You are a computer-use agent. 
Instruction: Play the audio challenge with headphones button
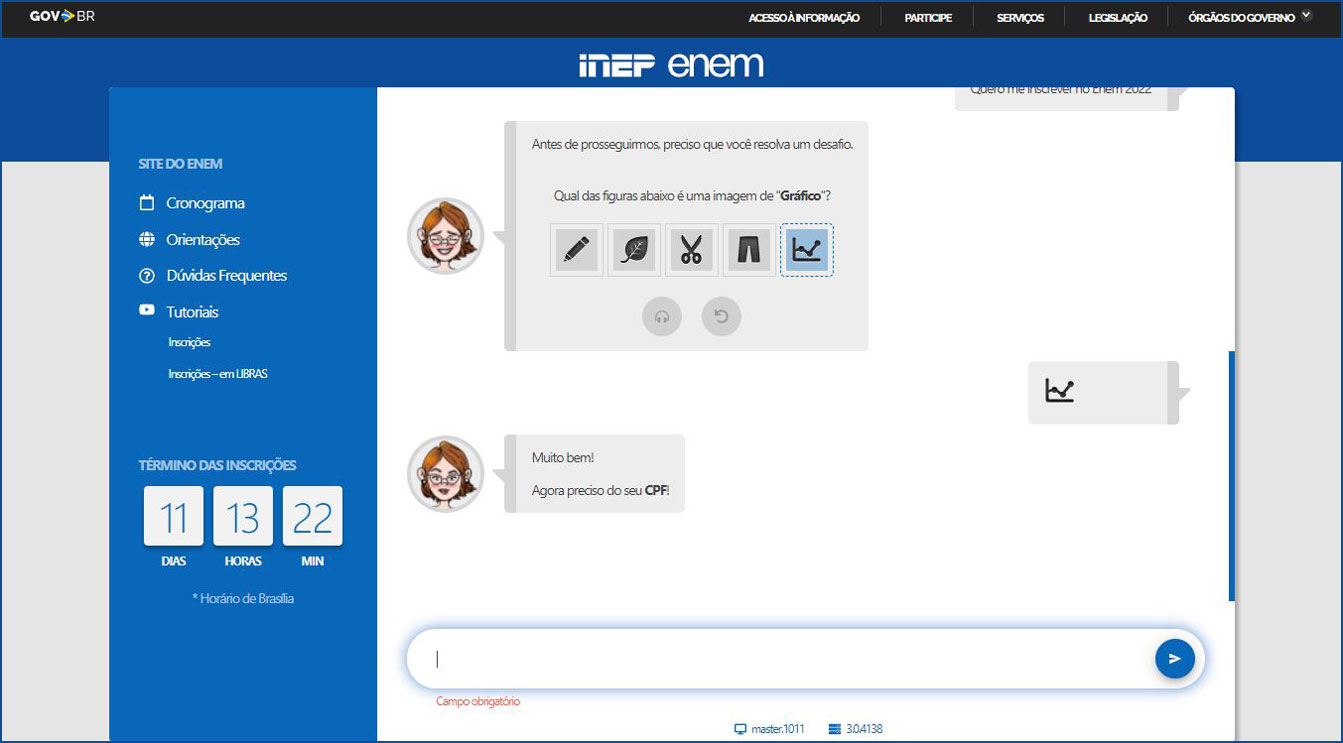coord(662,316)
